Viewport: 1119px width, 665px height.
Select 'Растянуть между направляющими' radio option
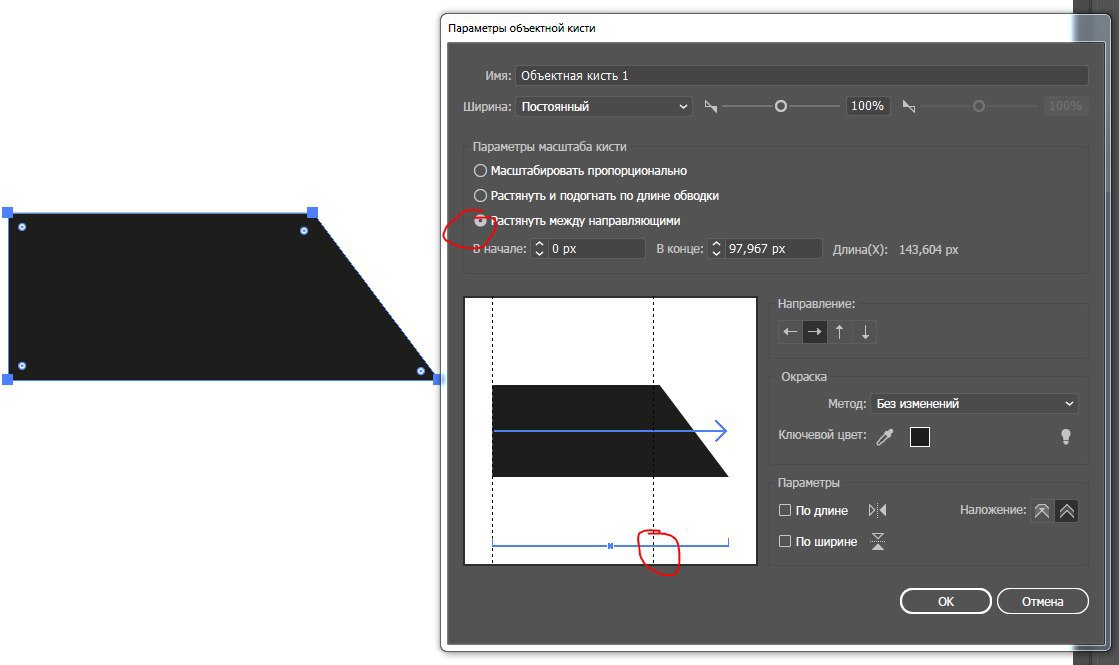point(480,220)
